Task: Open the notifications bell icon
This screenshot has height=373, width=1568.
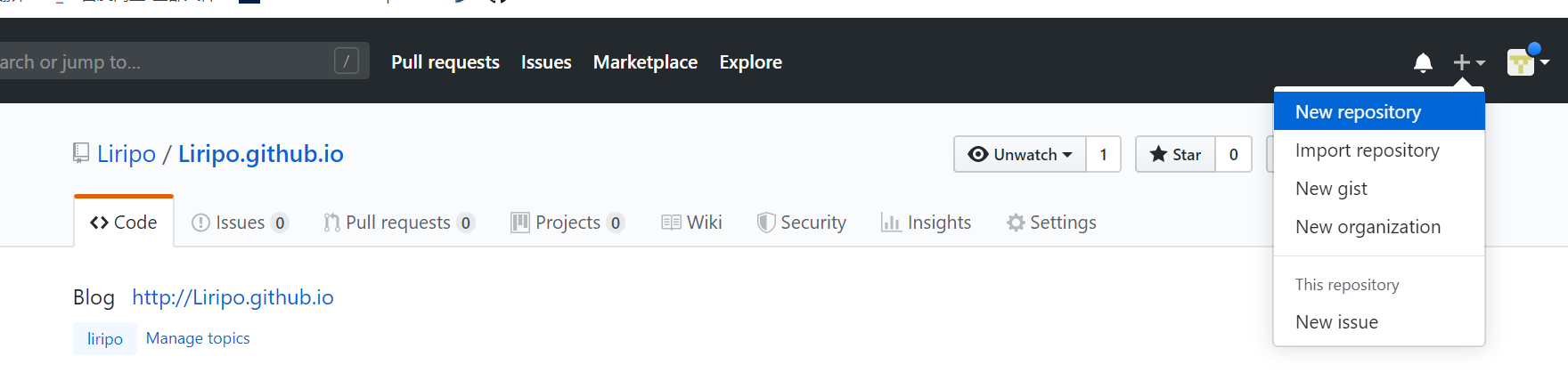Action: (1423, 62)
